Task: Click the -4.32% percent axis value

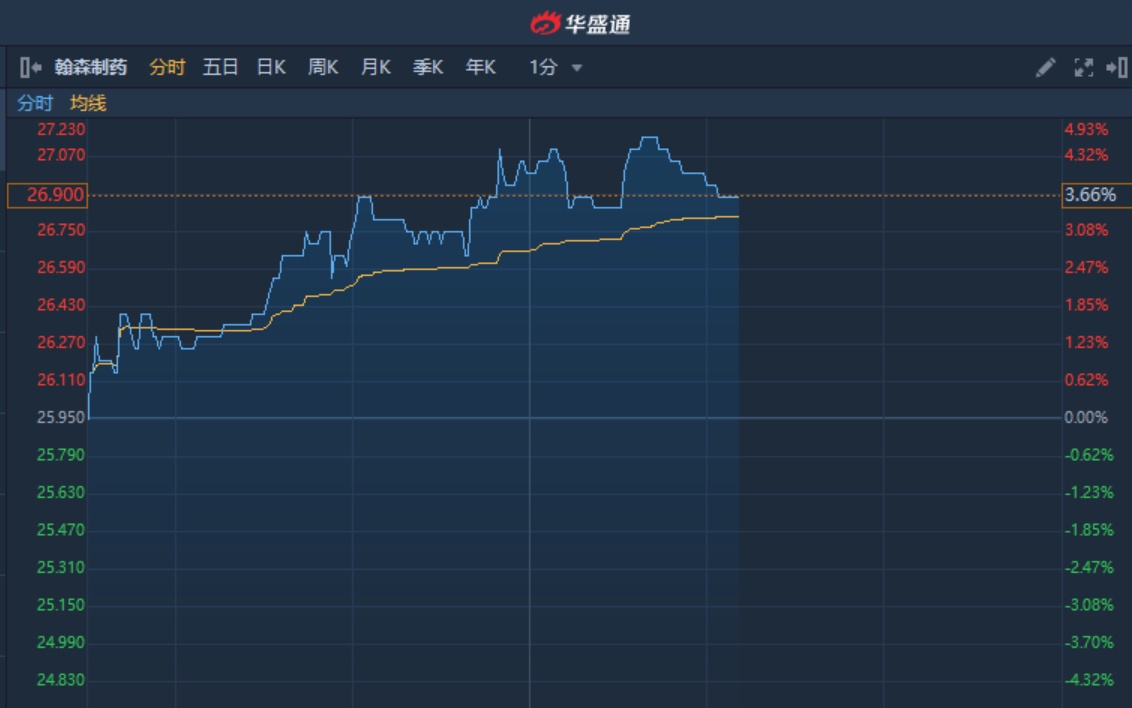Action: [1089, 681]
